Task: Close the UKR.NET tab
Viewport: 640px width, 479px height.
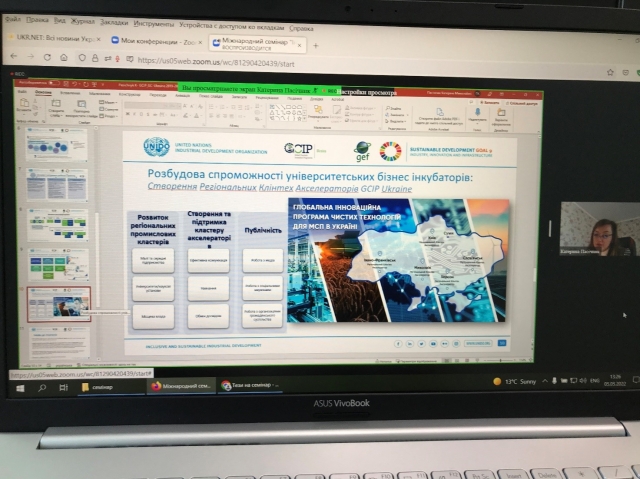Action: coord(98,39)
